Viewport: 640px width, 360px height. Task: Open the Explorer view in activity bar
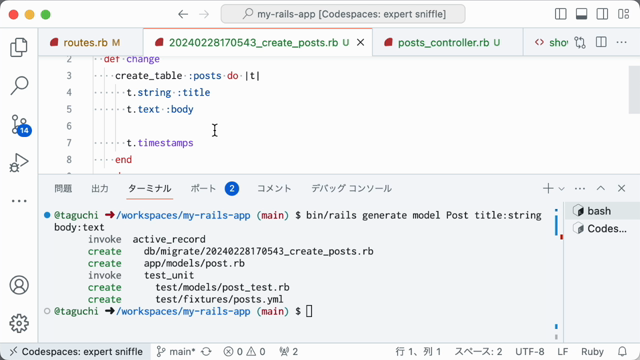(x=19, y=47)
